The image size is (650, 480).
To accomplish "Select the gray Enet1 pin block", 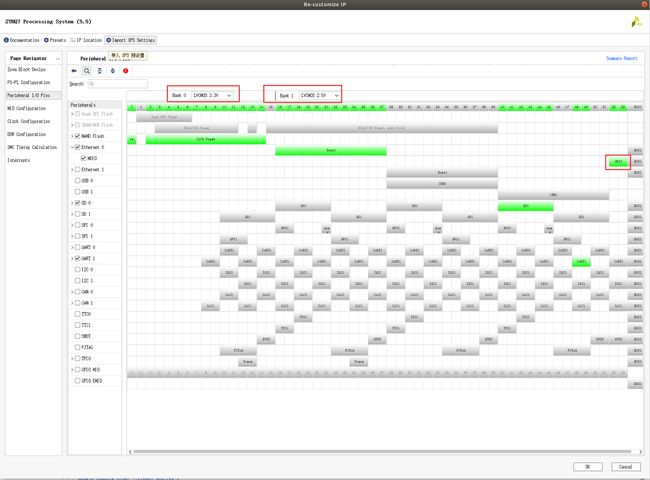I will click(442, 173).
